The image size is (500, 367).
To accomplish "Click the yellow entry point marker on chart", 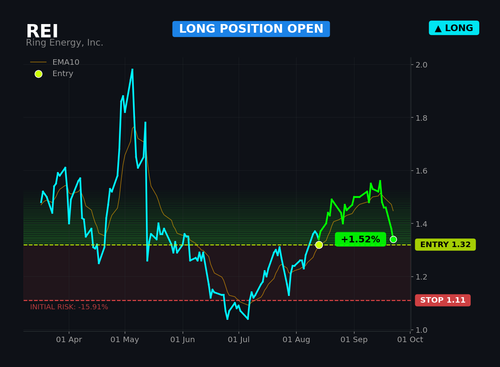I will tap(319, 245).
